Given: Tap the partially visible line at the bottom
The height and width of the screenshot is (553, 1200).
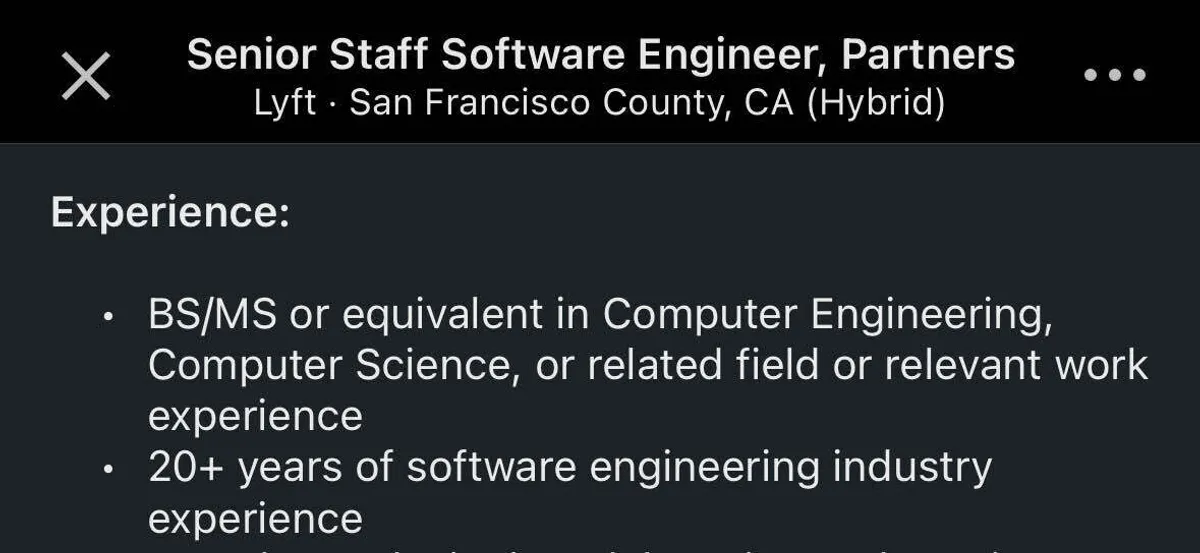Looking at the screenshot, I should point(600,546).
